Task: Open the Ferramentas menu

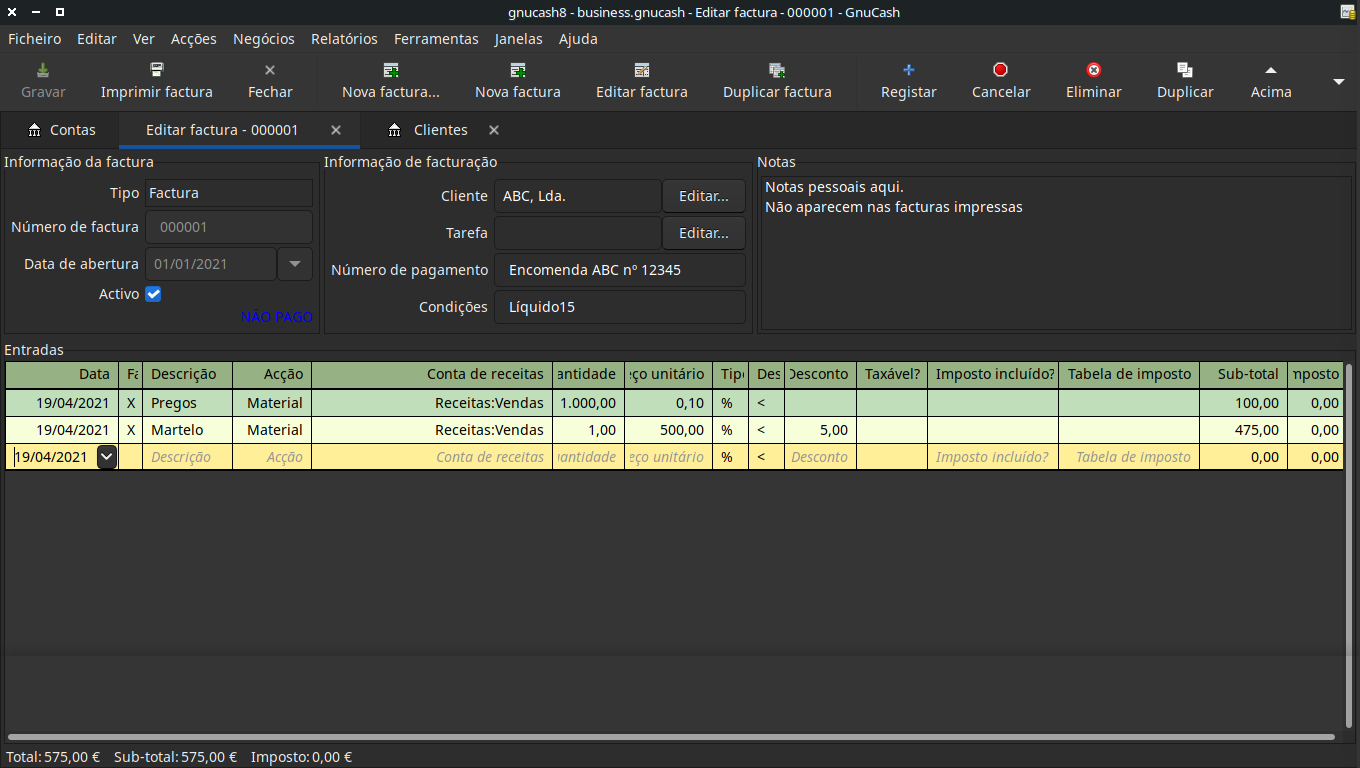Action: click(436, 39)
